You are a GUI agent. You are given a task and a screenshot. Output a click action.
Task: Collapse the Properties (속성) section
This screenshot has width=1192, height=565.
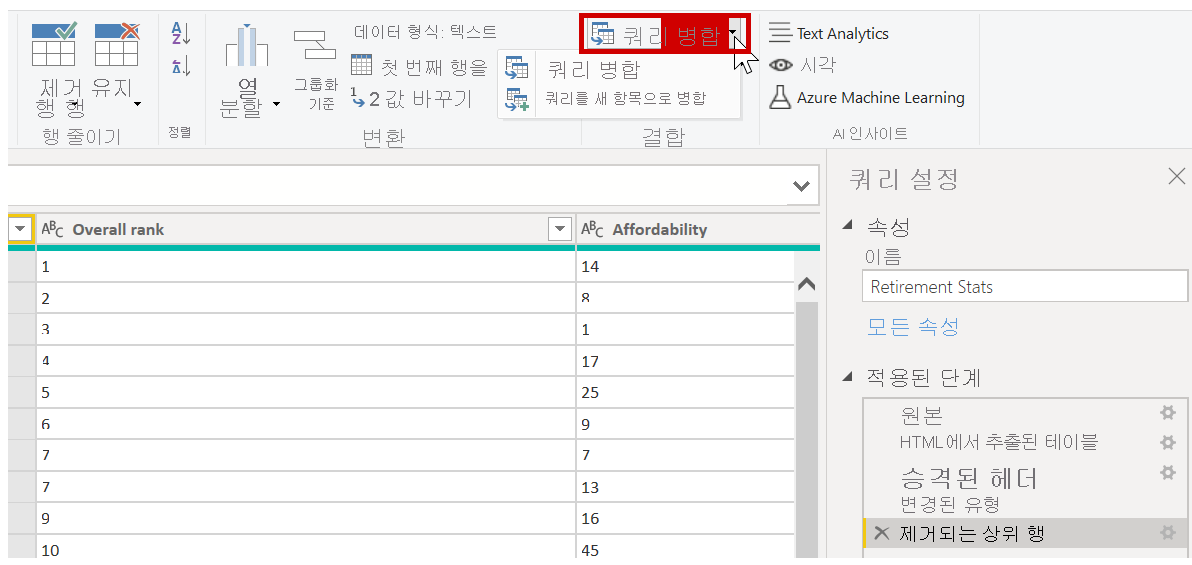click(848, 226)
